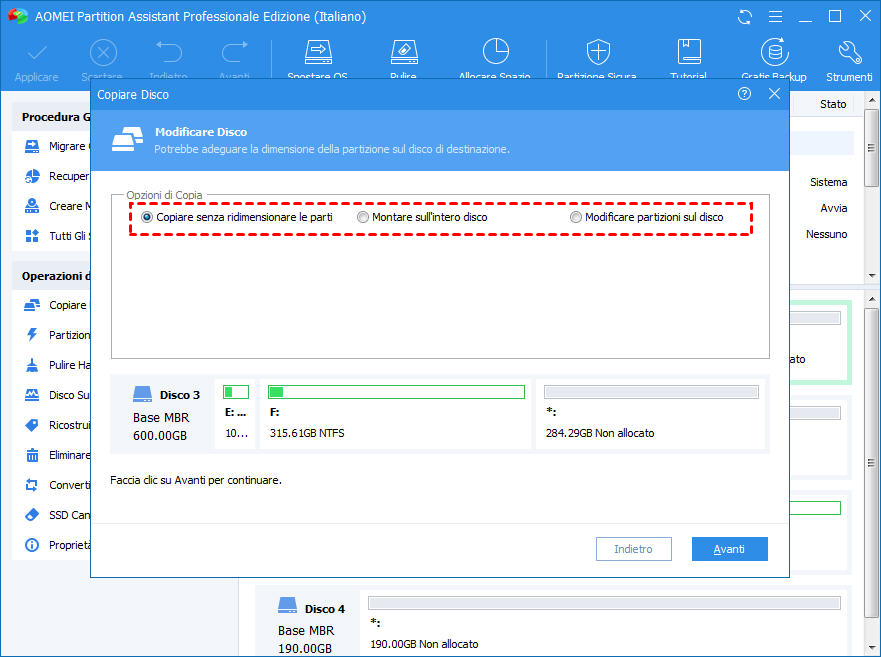
Task: Click the Stato column header
Action: pyautogui.click(x=833, y=104)
